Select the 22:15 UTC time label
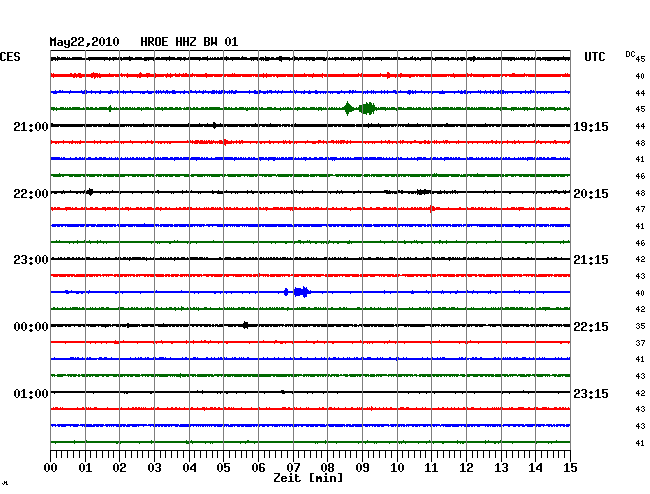The image size is (650, 494). [591, 327]
